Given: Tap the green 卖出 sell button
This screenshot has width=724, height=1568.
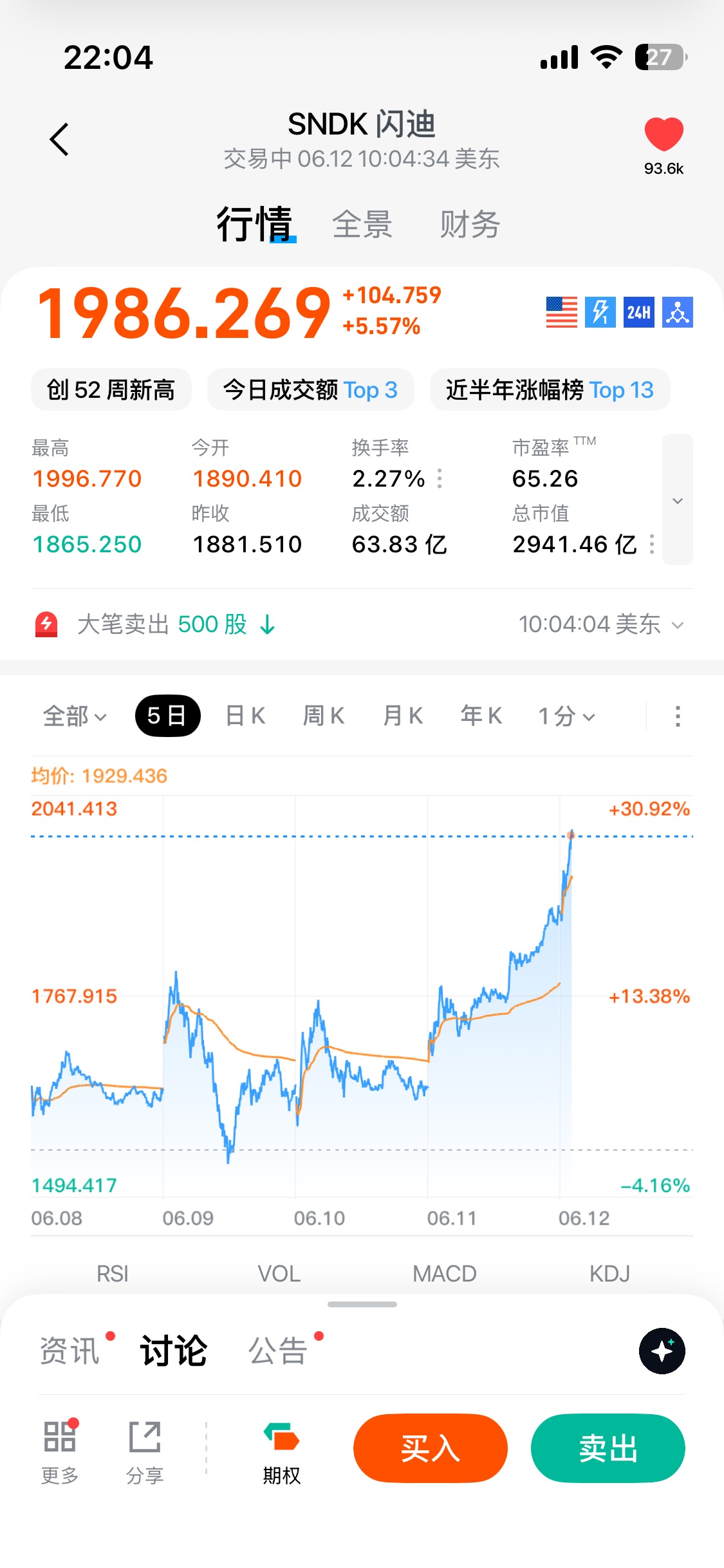Looking at the screenshot, I should pyautogui.click(x=608, y=1448).
